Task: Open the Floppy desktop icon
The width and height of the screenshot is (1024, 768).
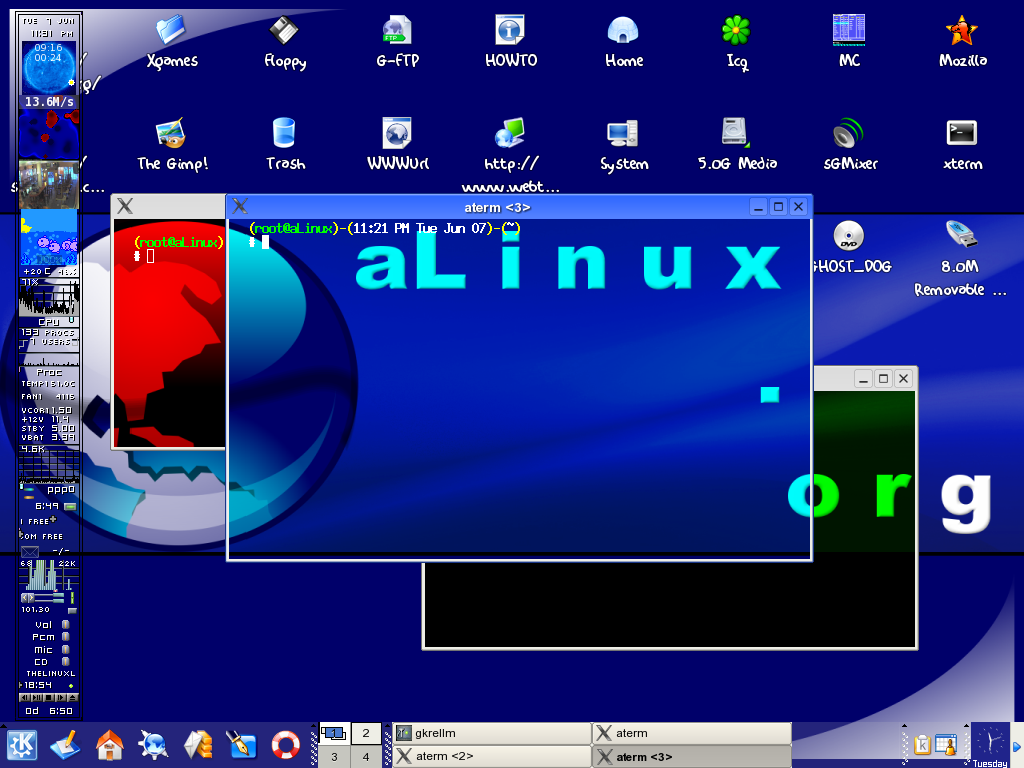Action: (x=284, y=31)
